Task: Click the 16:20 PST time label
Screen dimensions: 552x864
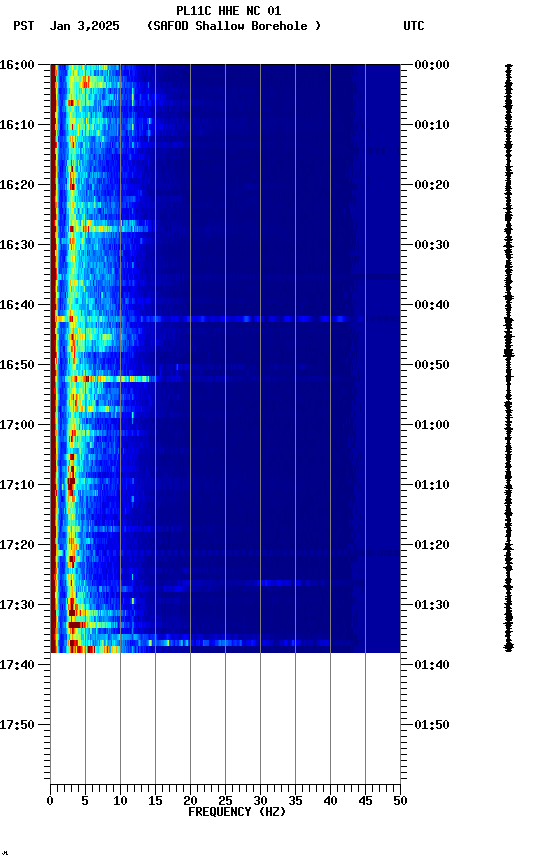Action: (x=17, y=185)
